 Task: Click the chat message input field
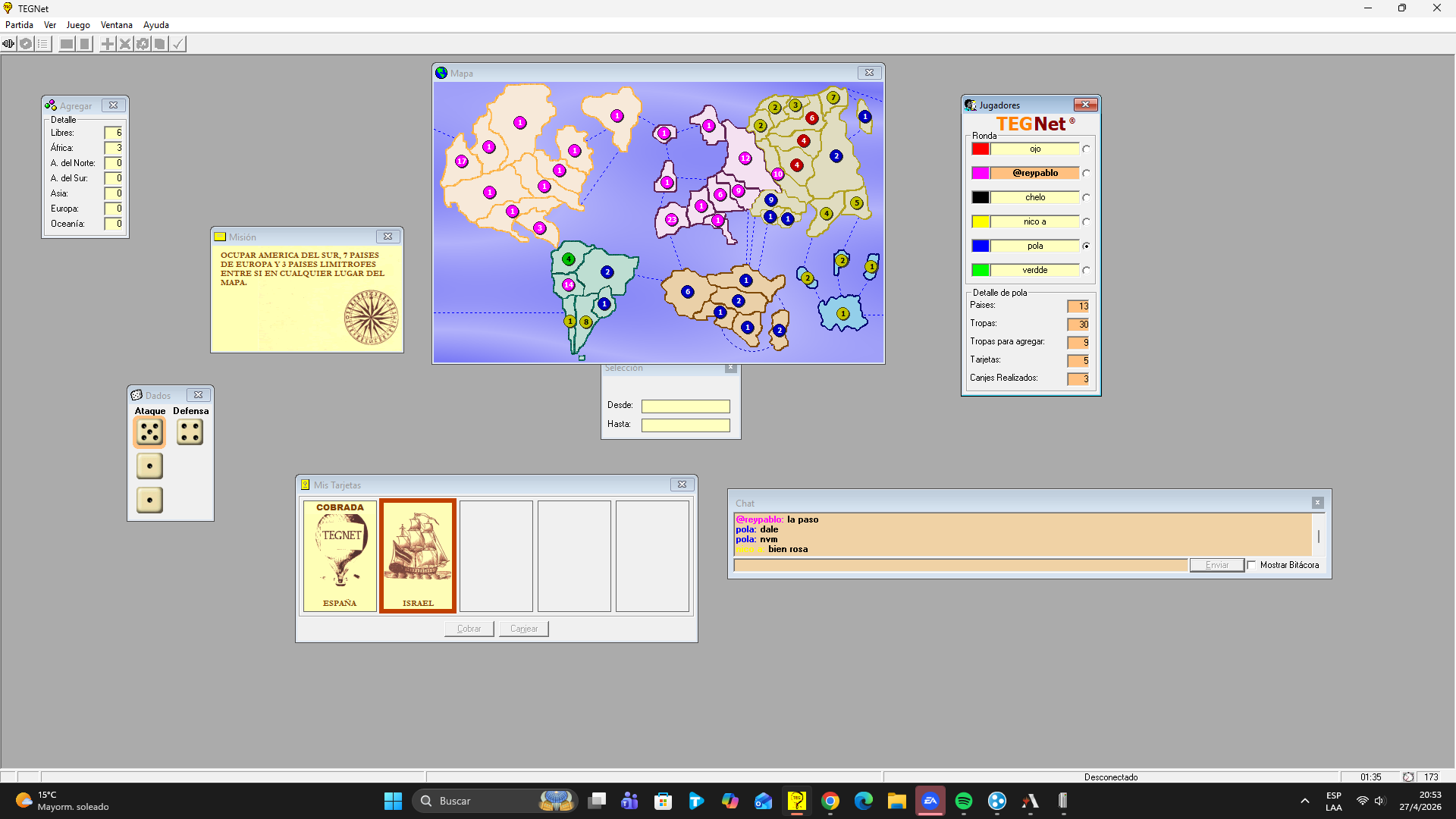tap(960, 565)
